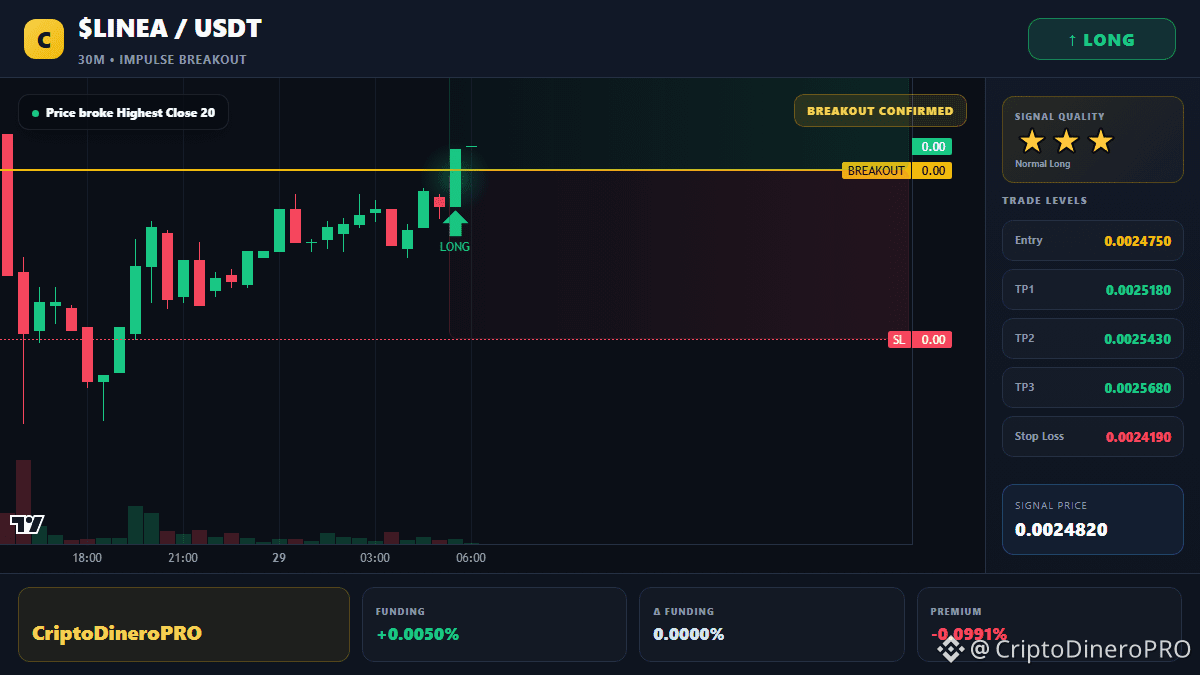Click the yellow C coin logo icon
Screen dimensions: 1200x675
coord(43,40)
